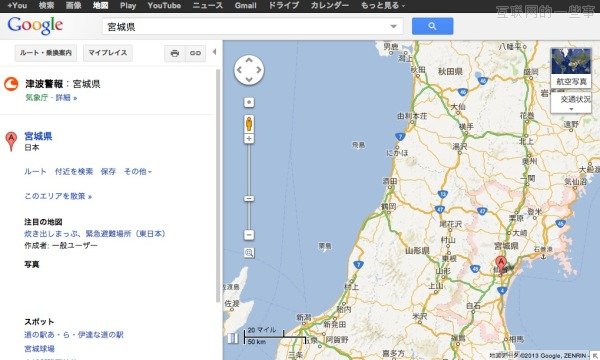Click 秋田県 label on the map
Screen dimensions: 600x360
[x=450, y=72]
